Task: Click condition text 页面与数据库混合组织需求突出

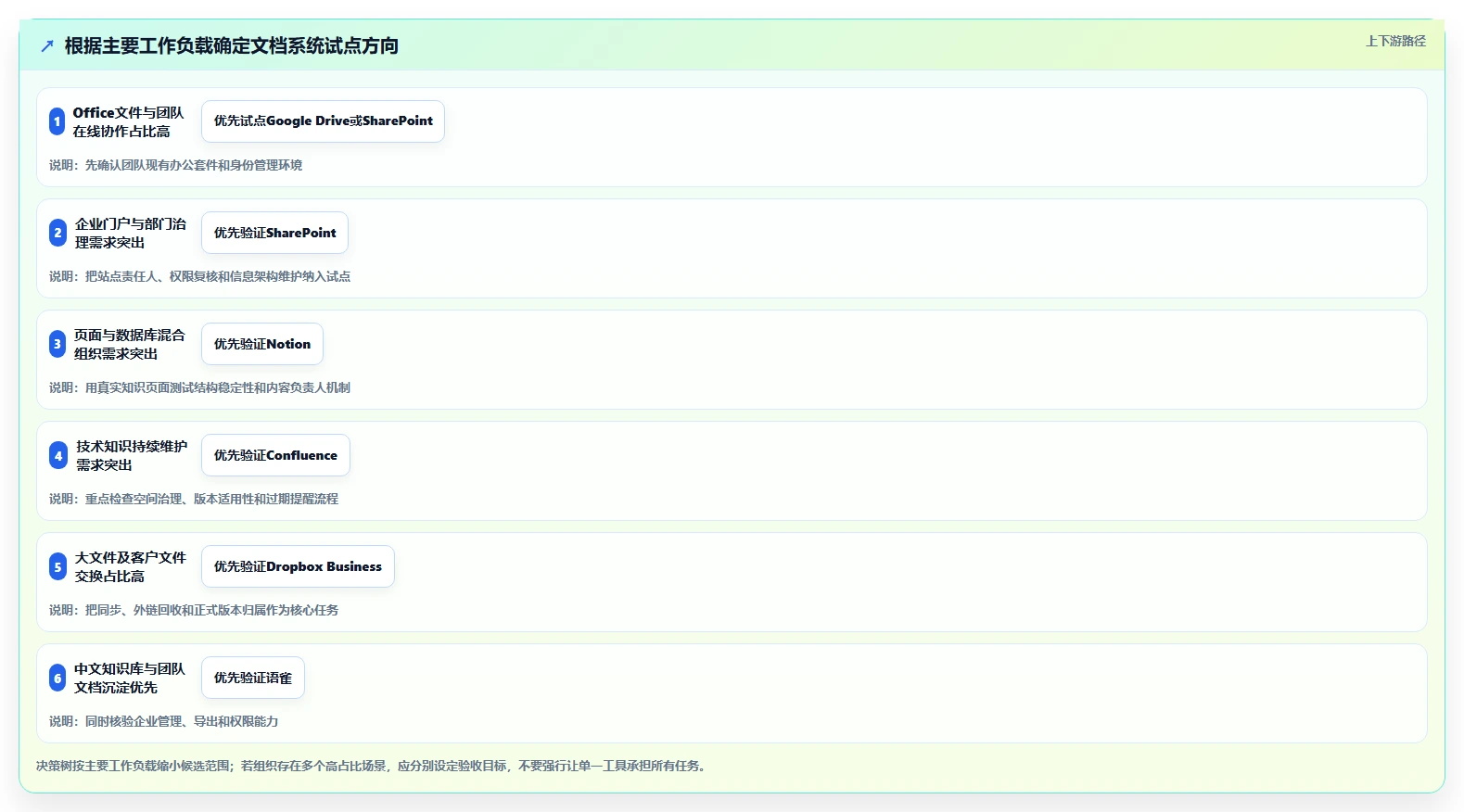Action: [x=130, y=344]
